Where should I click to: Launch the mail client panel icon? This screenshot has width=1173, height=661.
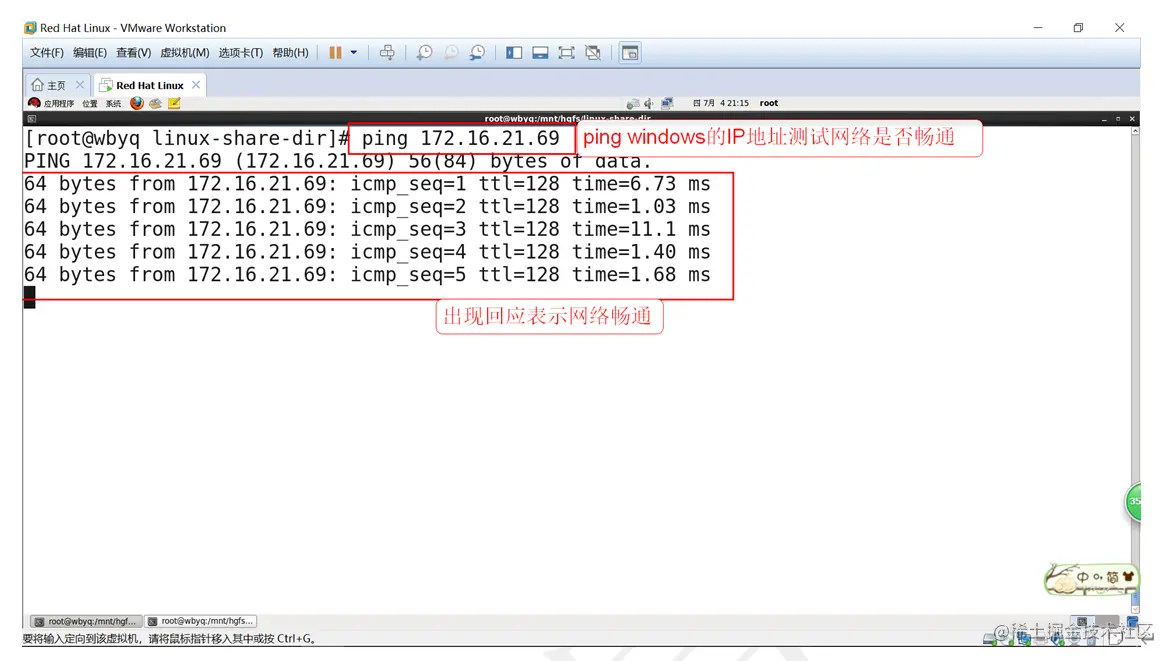pos(155,103)
